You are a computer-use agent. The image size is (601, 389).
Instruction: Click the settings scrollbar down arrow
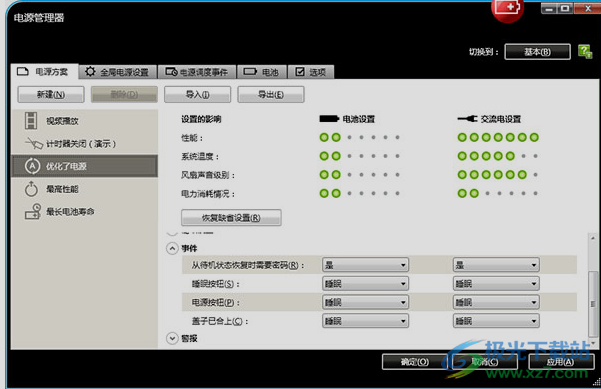coord(593,343)
